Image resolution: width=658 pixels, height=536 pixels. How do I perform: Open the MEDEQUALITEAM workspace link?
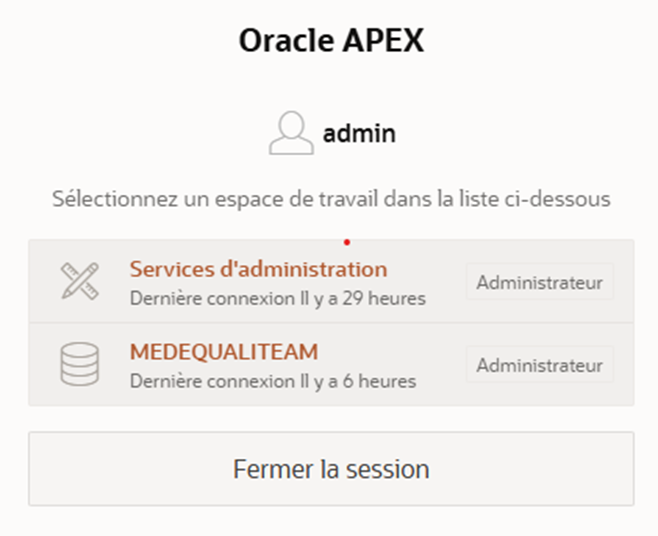[224, 352]
